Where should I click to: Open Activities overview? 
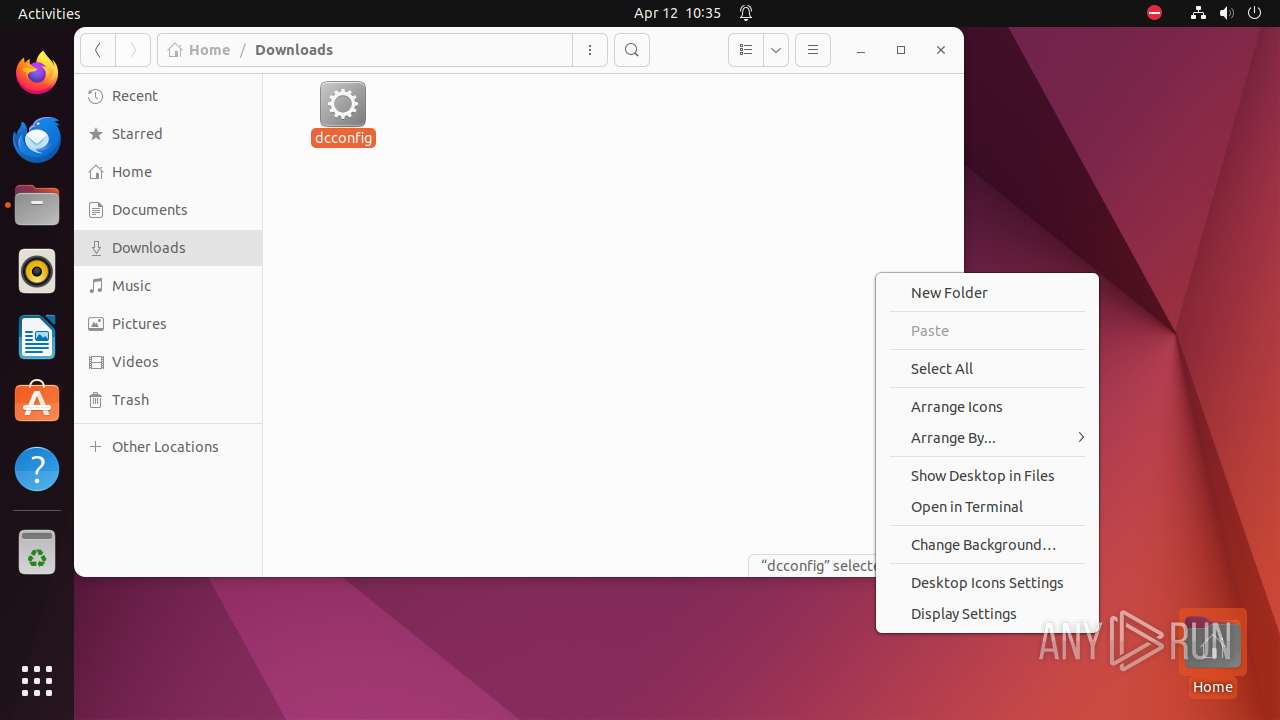[x=49, y=13]
